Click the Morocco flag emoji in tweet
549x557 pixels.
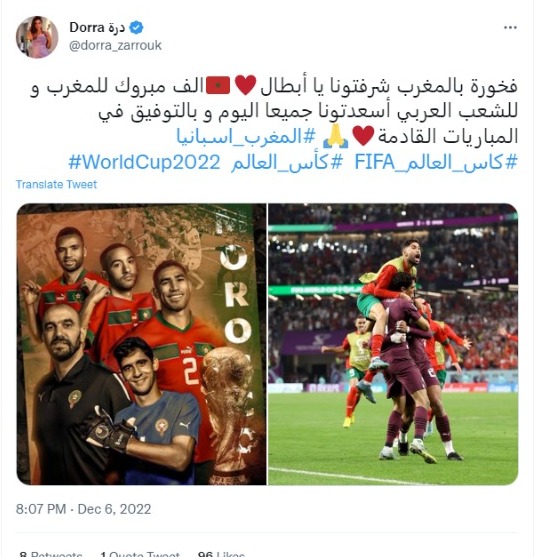(x=218, y=85)
